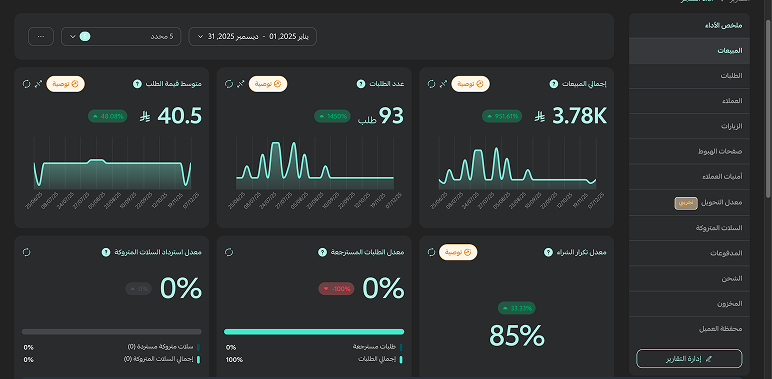Open help for معدل الطلبات المسترجعة

click(x=322, y=253)
